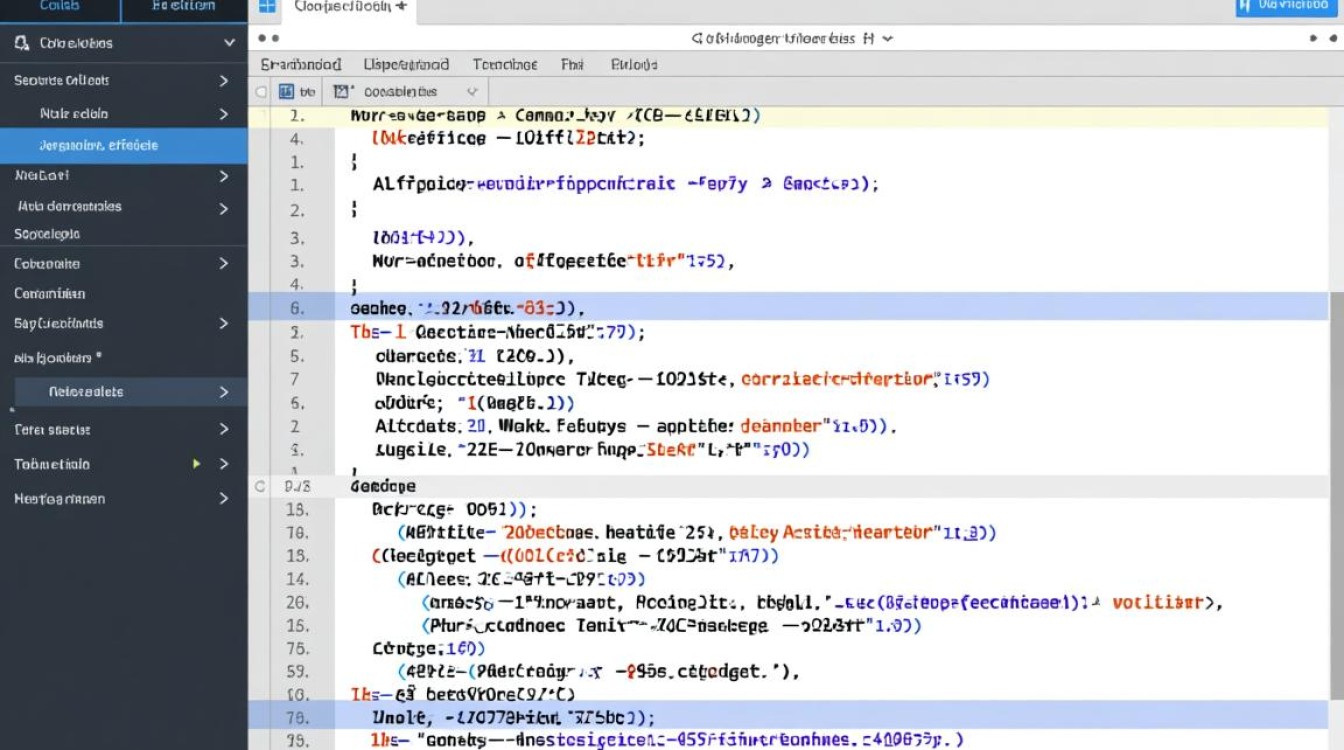Viewport: 1344px width, 750px height.
Task: Expand the 'Seoutce Colleots' sidebar item
Action: (x=224, y=80)
